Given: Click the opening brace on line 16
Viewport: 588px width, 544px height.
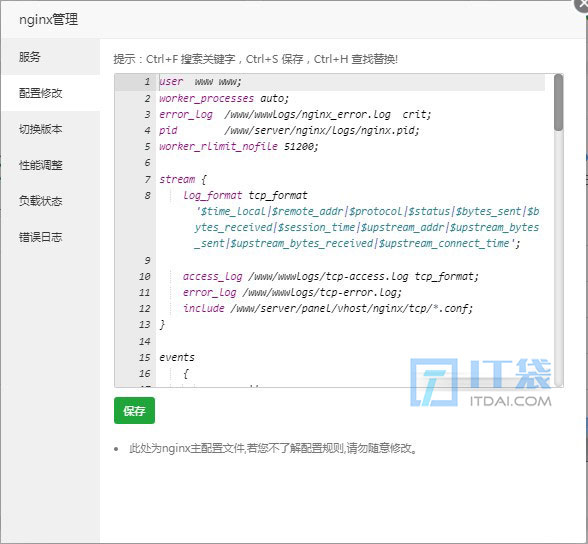Looking at the screenshot, I should coord(186,374).
